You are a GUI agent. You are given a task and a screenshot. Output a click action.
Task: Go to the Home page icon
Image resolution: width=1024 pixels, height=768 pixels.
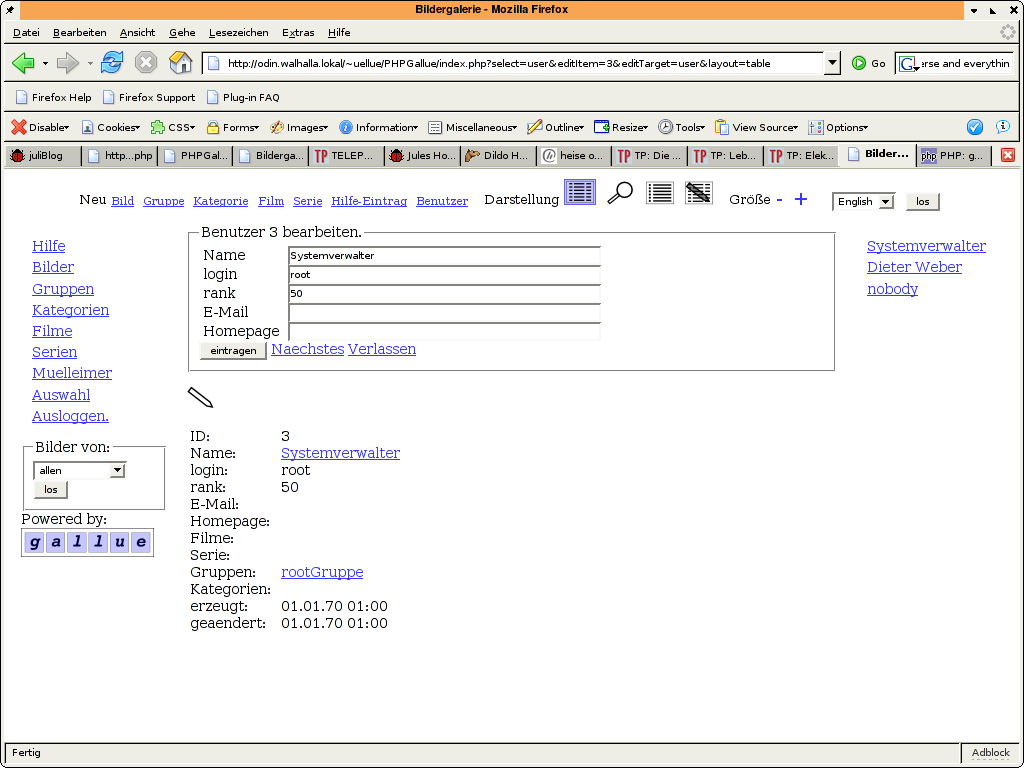[x=180, y=63]
